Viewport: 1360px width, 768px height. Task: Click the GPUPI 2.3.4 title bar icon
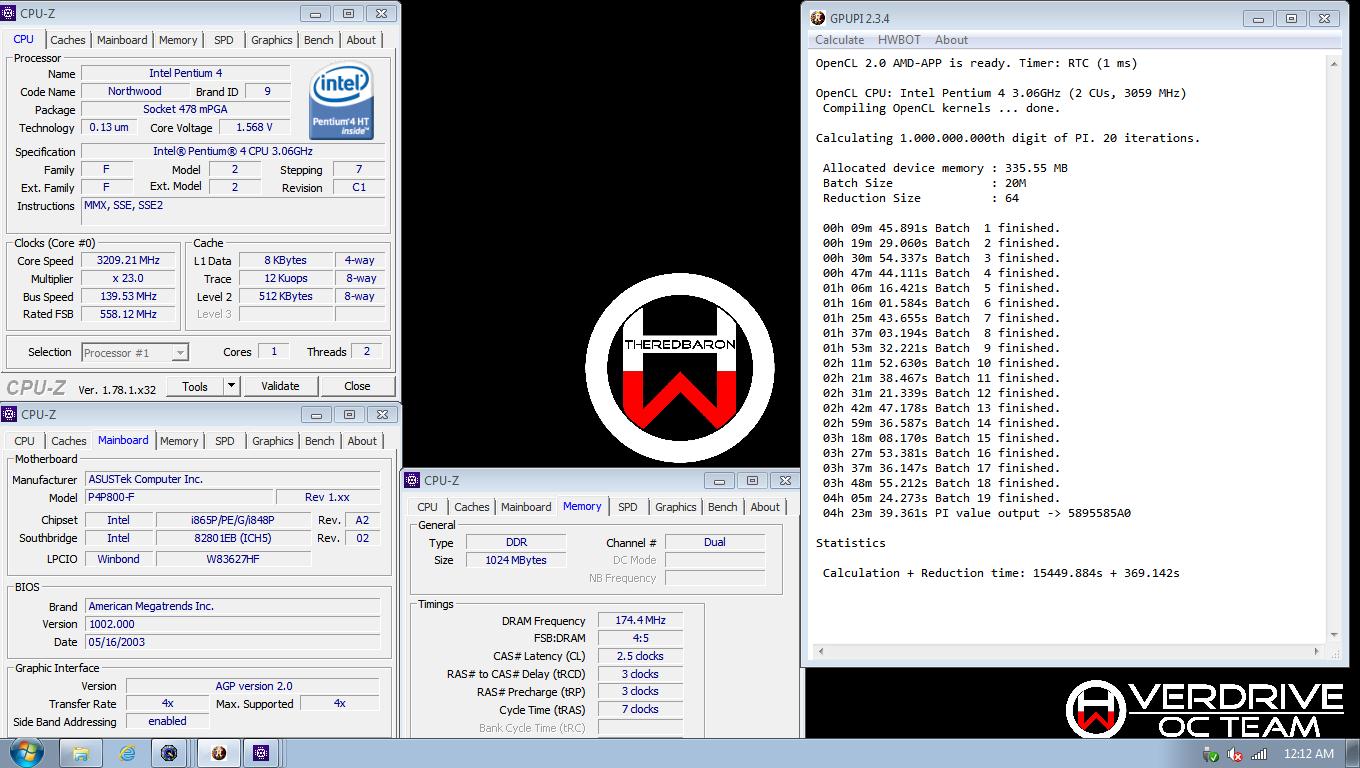coord(818,18)
